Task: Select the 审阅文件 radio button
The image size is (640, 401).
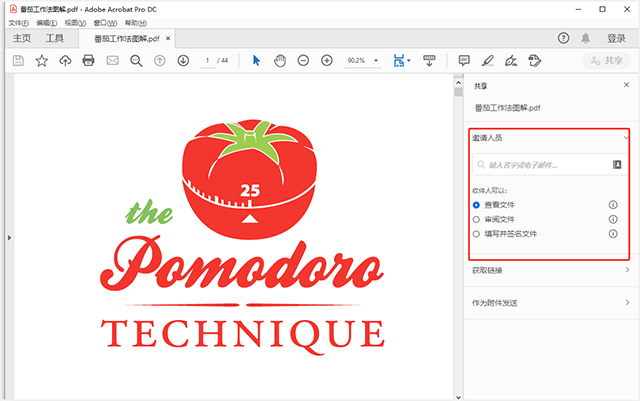Action: click(476, 220)
